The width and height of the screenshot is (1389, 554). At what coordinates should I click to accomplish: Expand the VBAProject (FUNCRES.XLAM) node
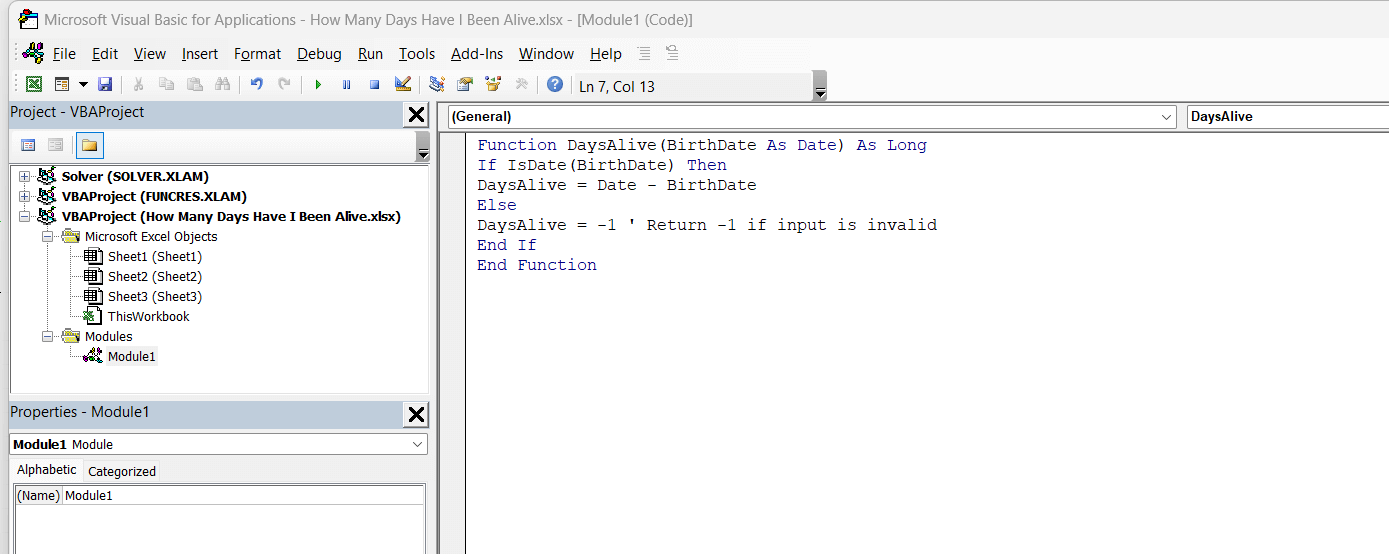[x=25, y=197]
